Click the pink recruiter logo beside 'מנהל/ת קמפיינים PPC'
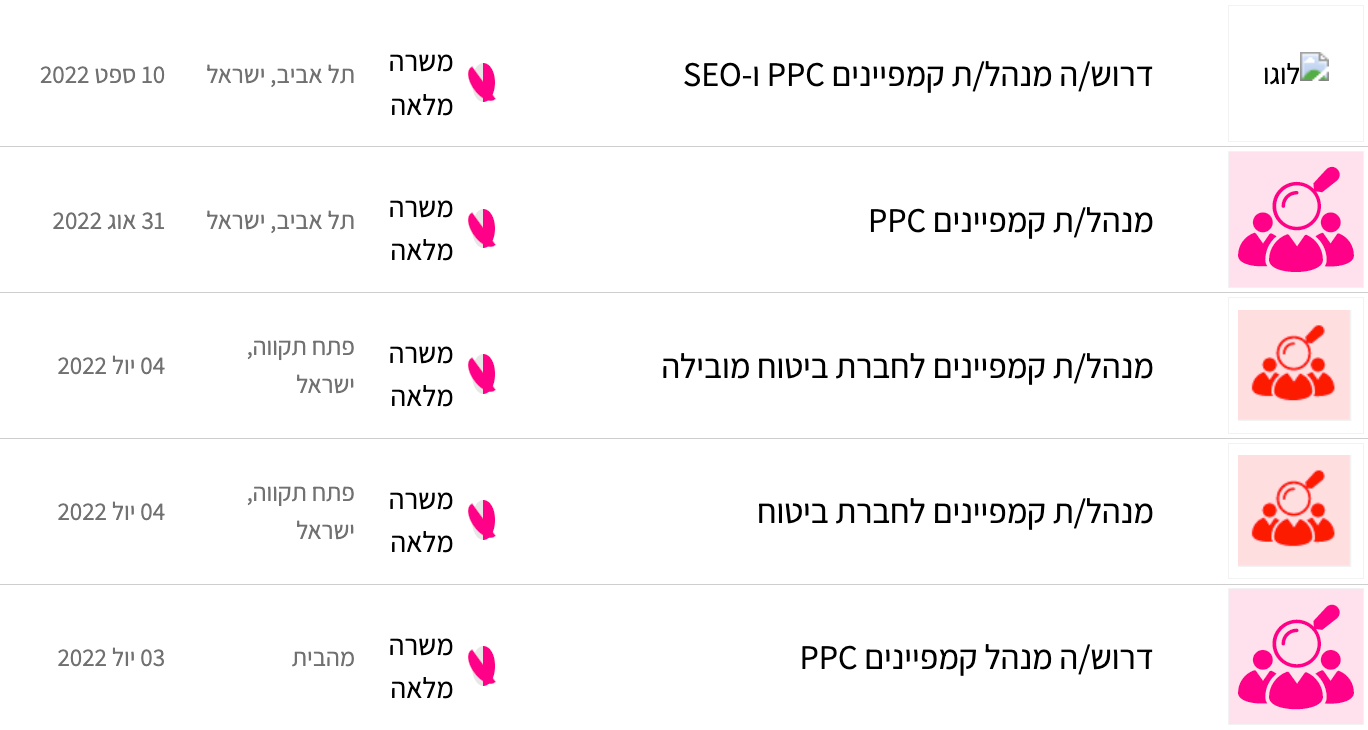 (1296, 220)
